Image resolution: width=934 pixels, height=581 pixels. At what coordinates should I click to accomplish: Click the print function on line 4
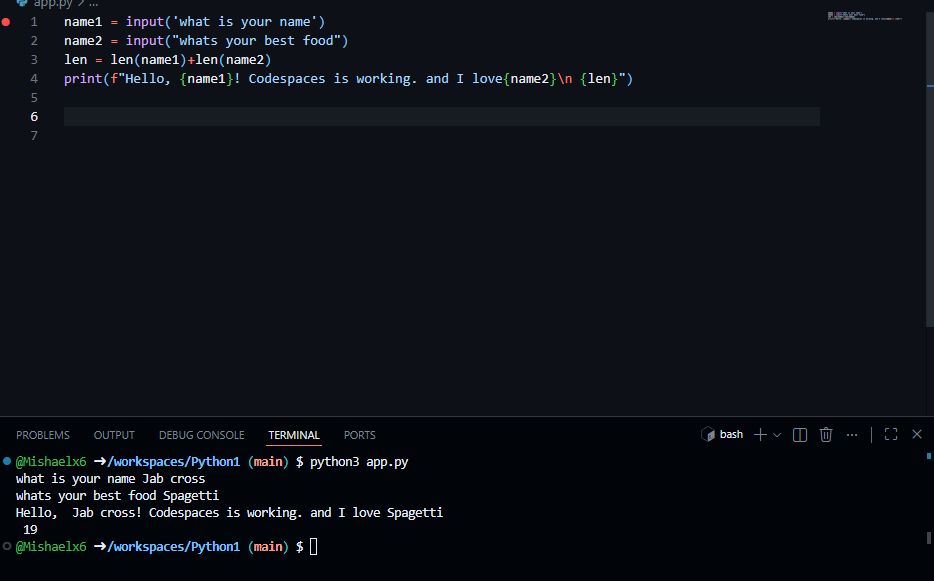[x=83, y=79]
